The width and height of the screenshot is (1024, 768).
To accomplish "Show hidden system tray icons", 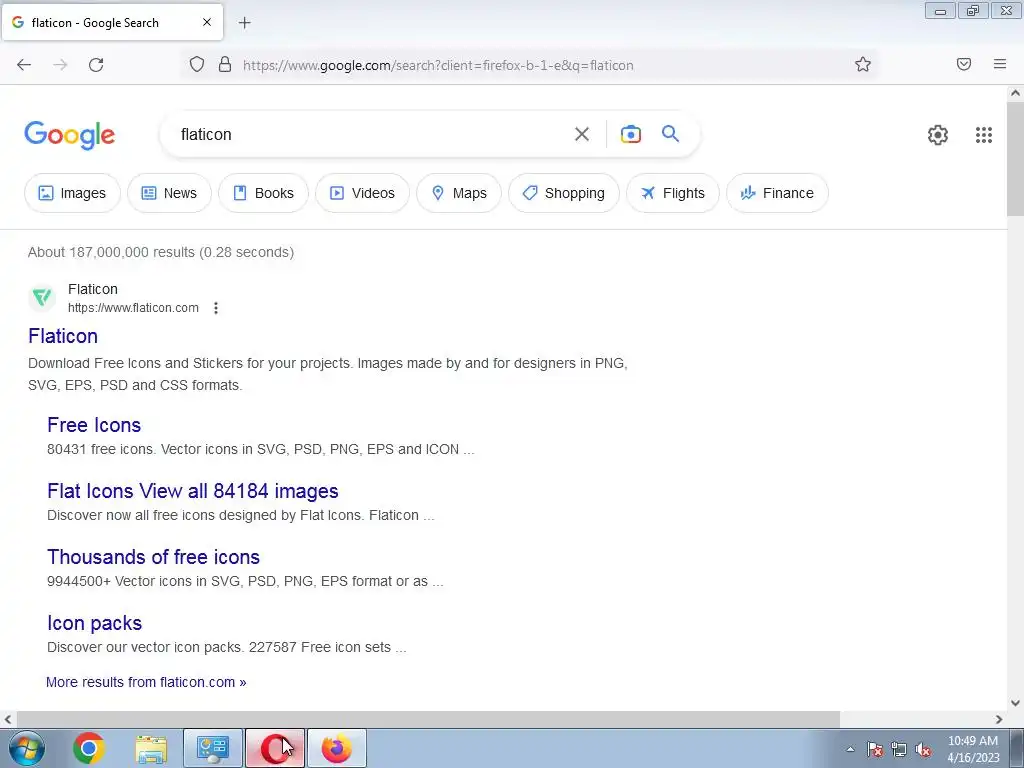I will (850, 749).
